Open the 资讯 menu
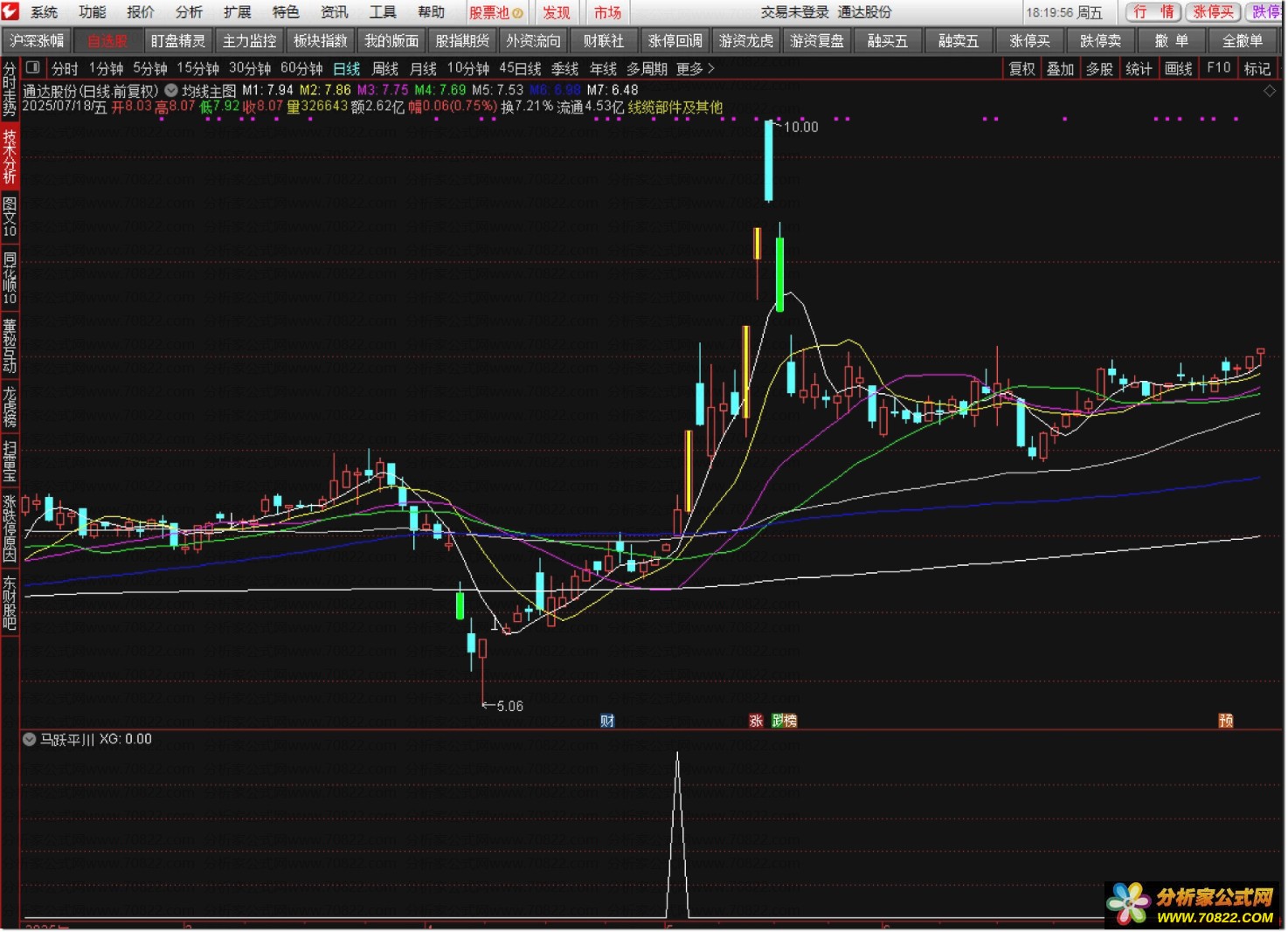 [334, 12]
